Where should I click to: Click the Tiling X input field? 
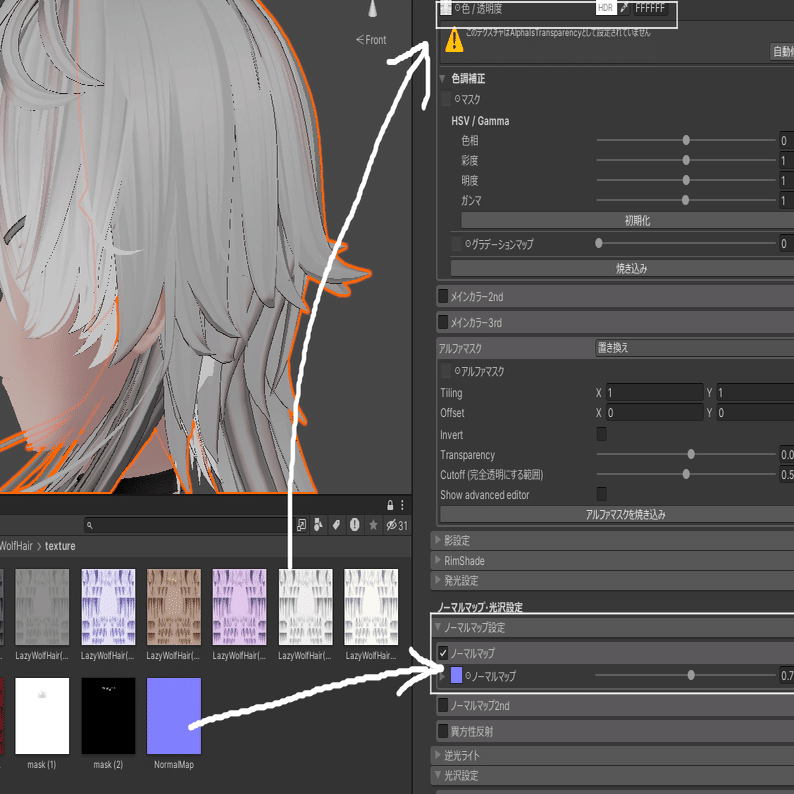click(x=655, y=392)
